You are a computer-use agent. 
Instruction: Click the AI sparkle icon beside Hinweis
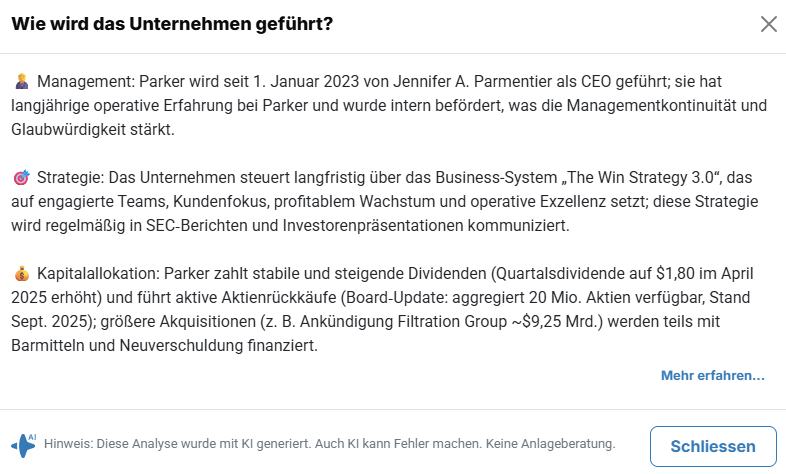[x=23, y=444]
